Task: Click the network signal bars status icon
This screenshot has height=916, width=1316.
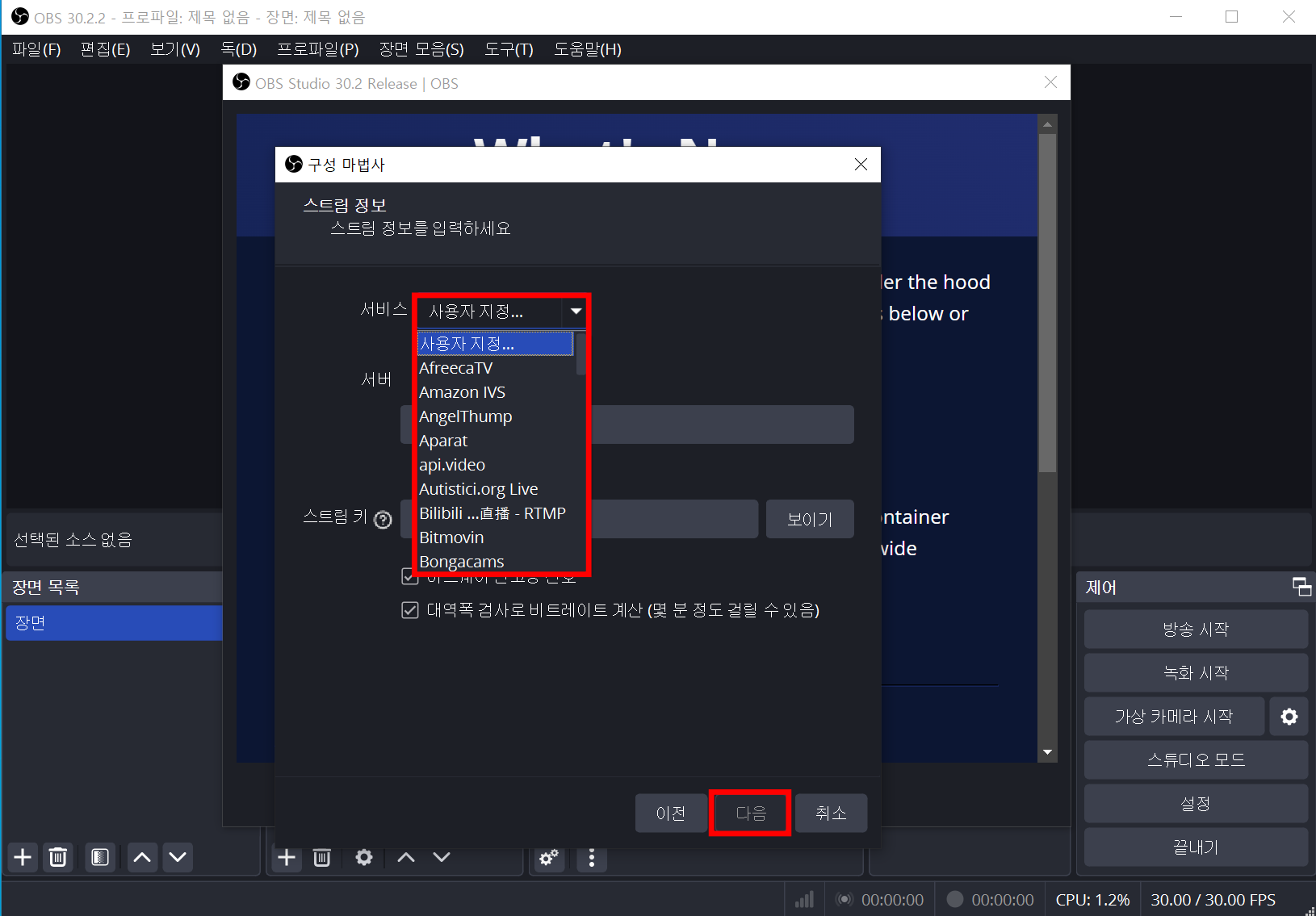Action: click(804, 900)
